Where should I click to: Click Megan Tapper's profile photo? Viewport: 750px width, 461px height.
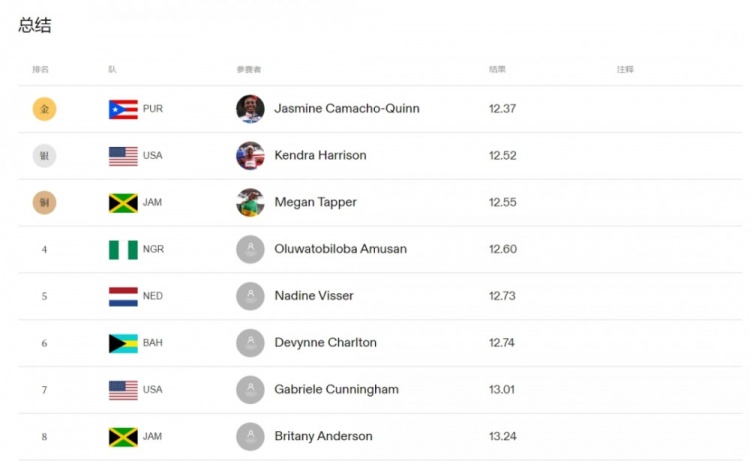250,203
